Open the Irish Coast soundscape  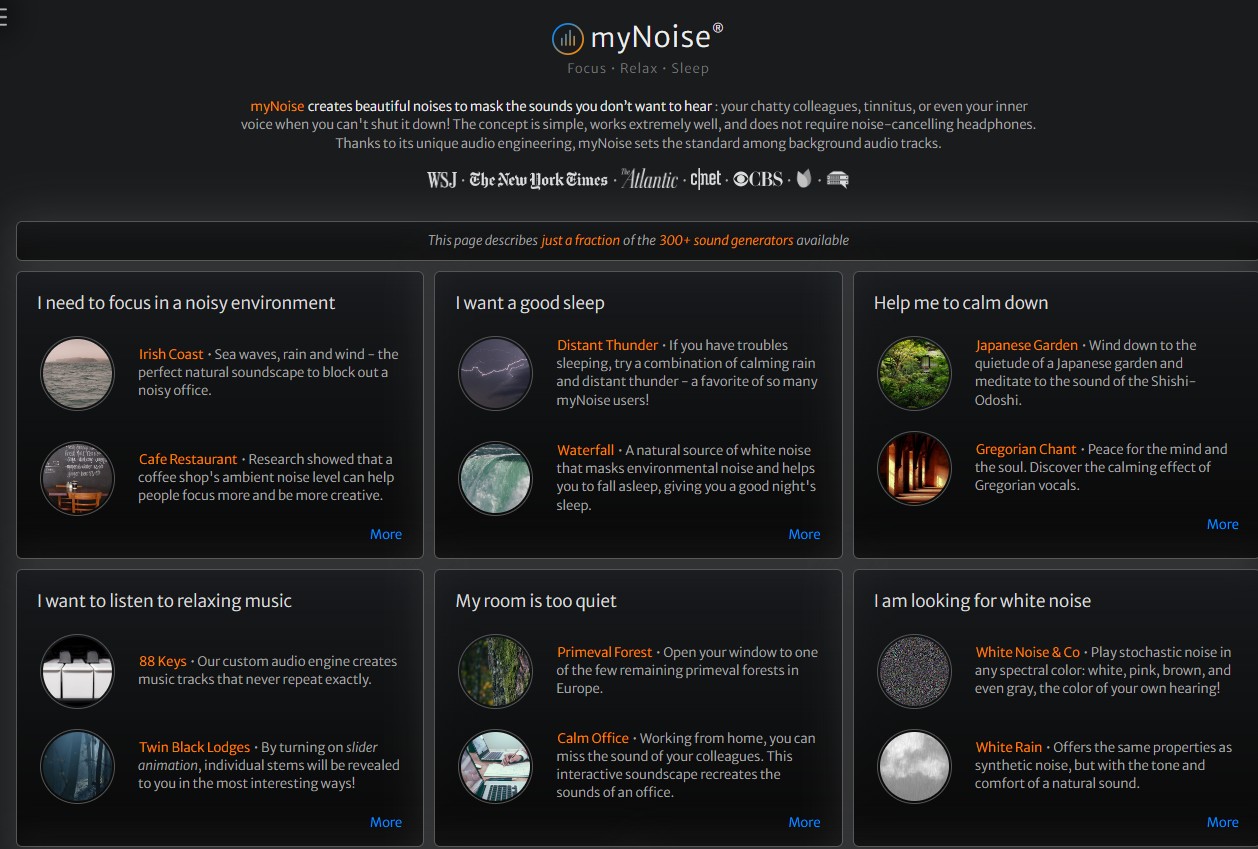click(170, 353)
